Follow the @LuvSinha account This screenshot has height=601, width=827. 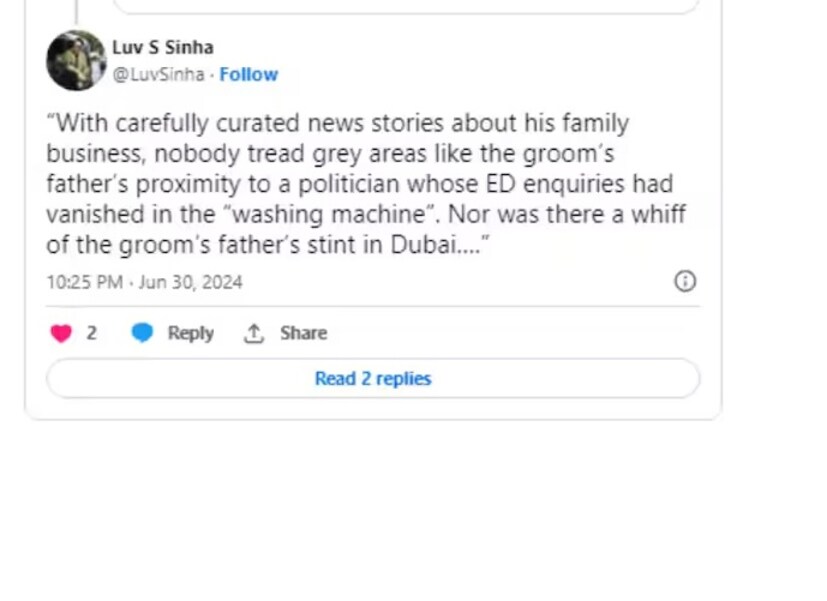point(249,74)
